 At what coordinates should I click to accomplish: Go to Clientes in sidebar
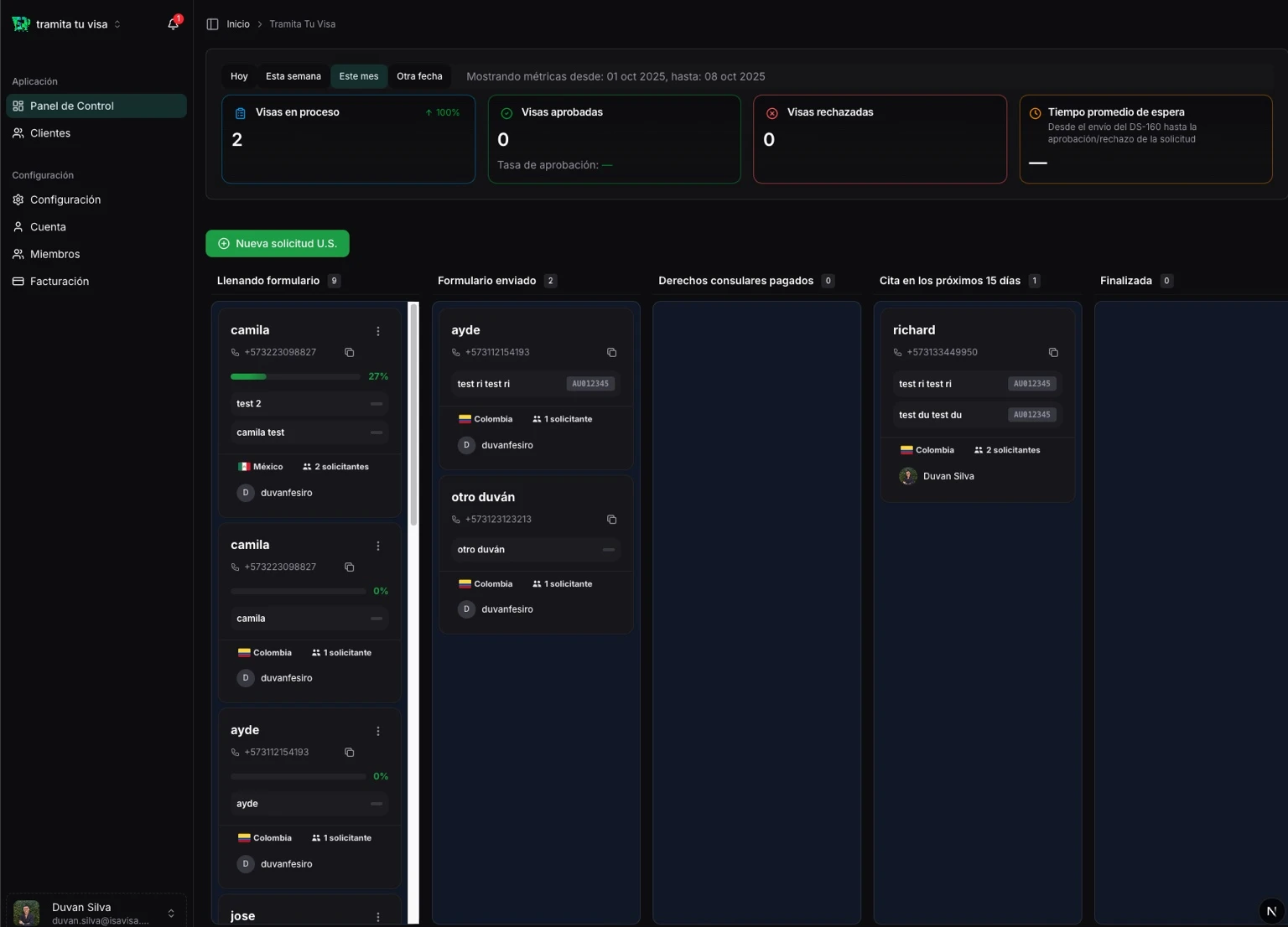pos(50,133)
